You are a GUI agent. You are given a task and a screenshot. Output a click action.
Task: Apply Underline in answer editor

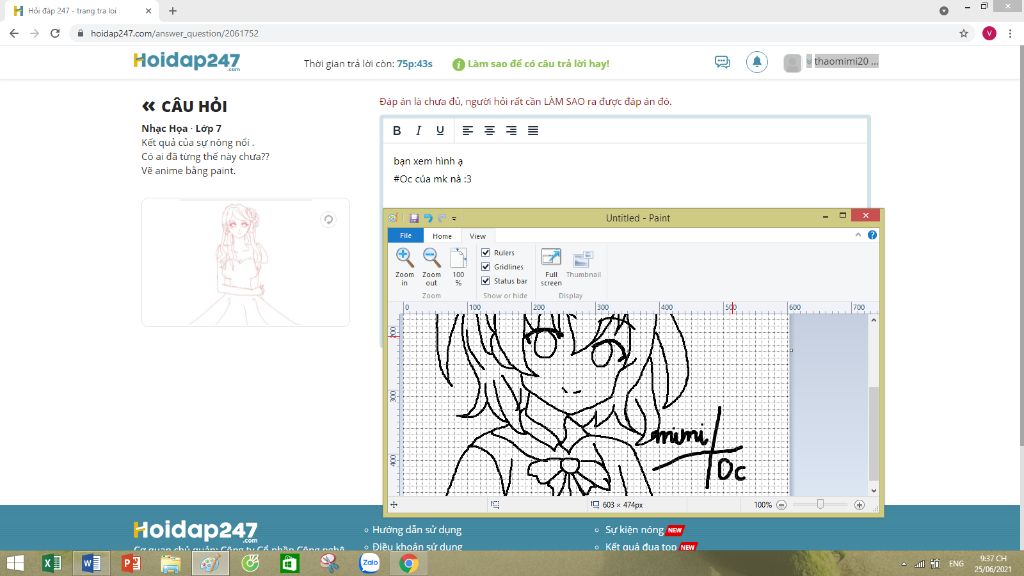[440, 131]
